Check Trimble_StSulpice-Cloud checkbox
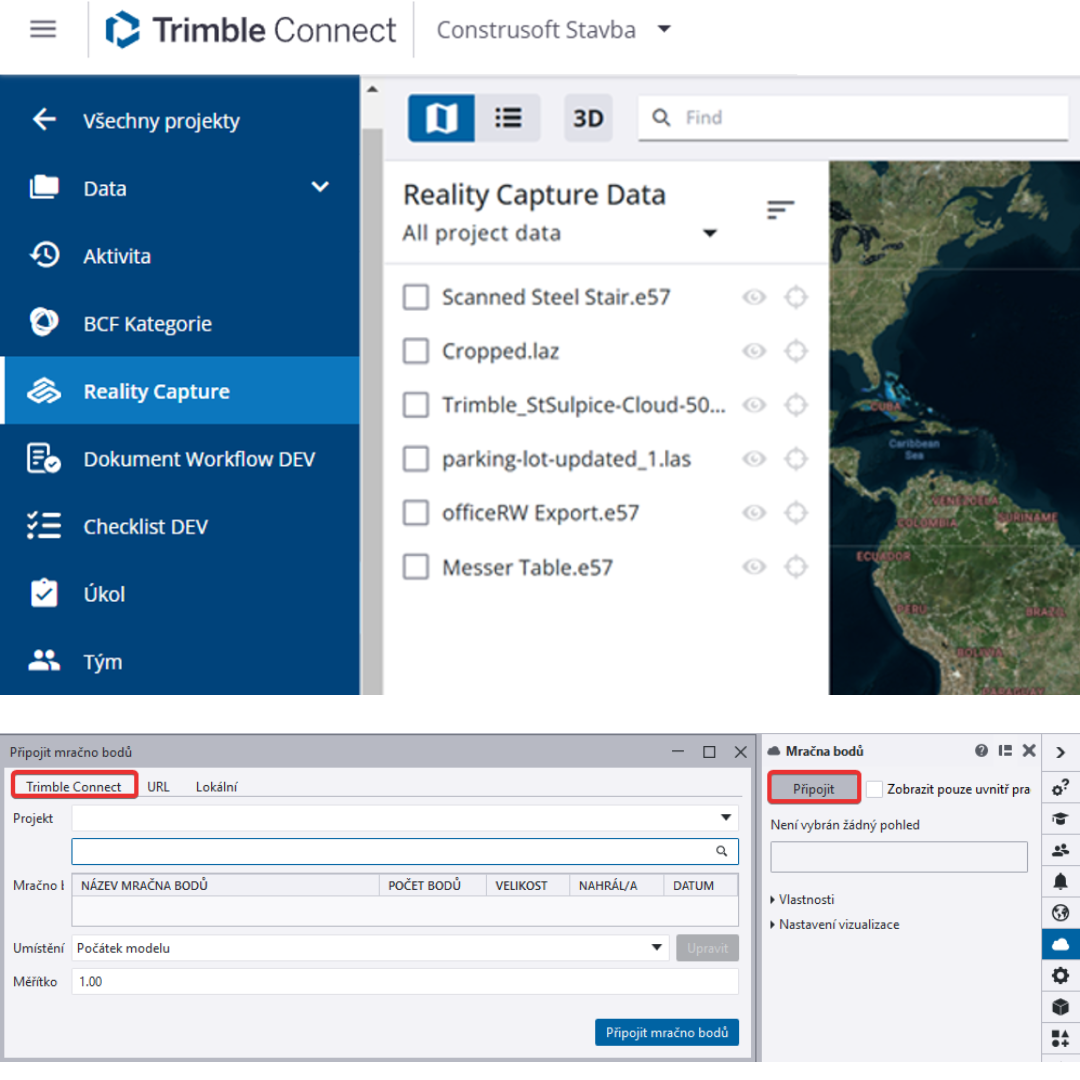This screenshot has width=1080, height=1080. [x=416, y=404]
